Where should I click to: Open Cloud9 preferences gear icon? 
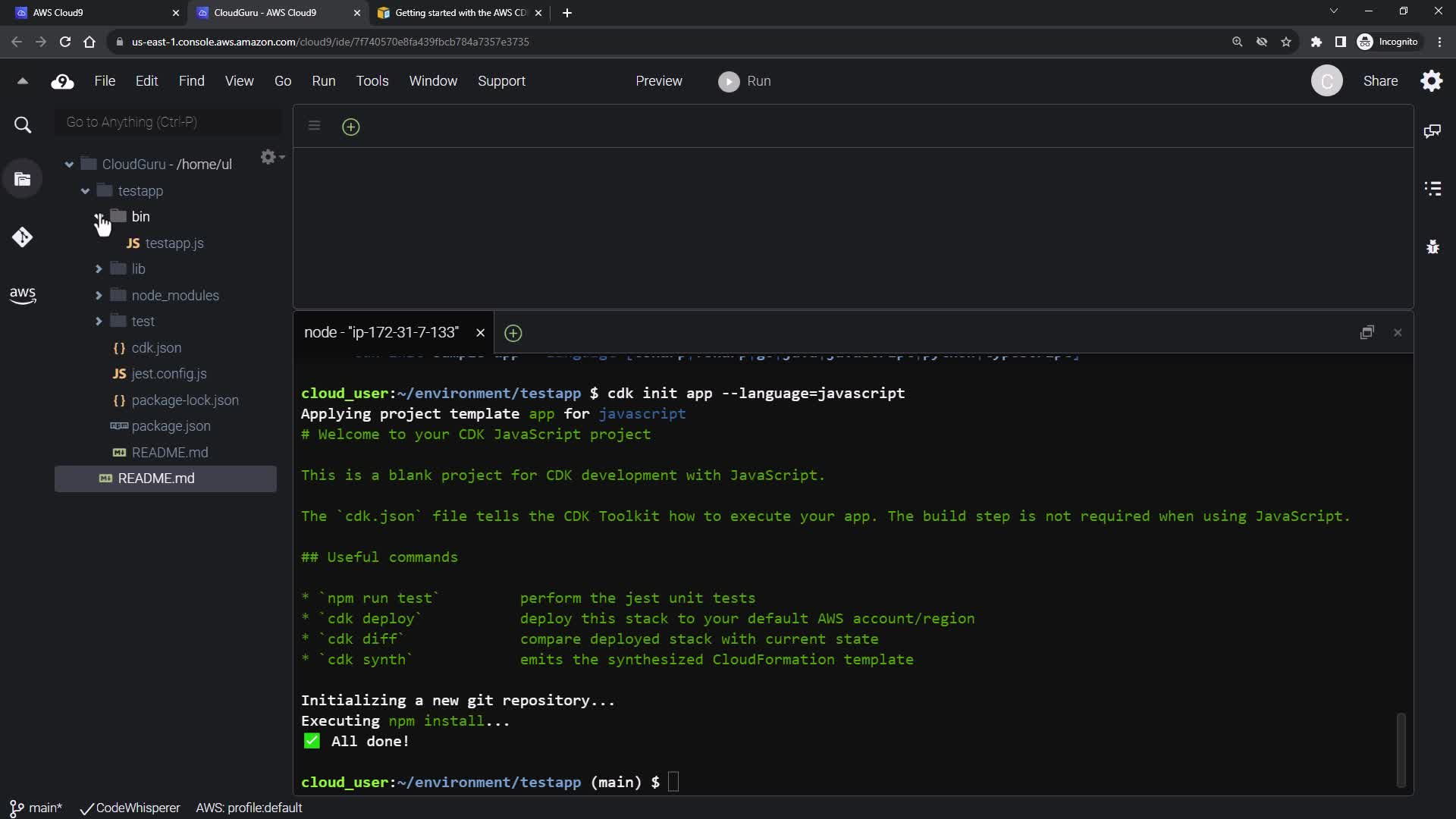(1431, 81)
